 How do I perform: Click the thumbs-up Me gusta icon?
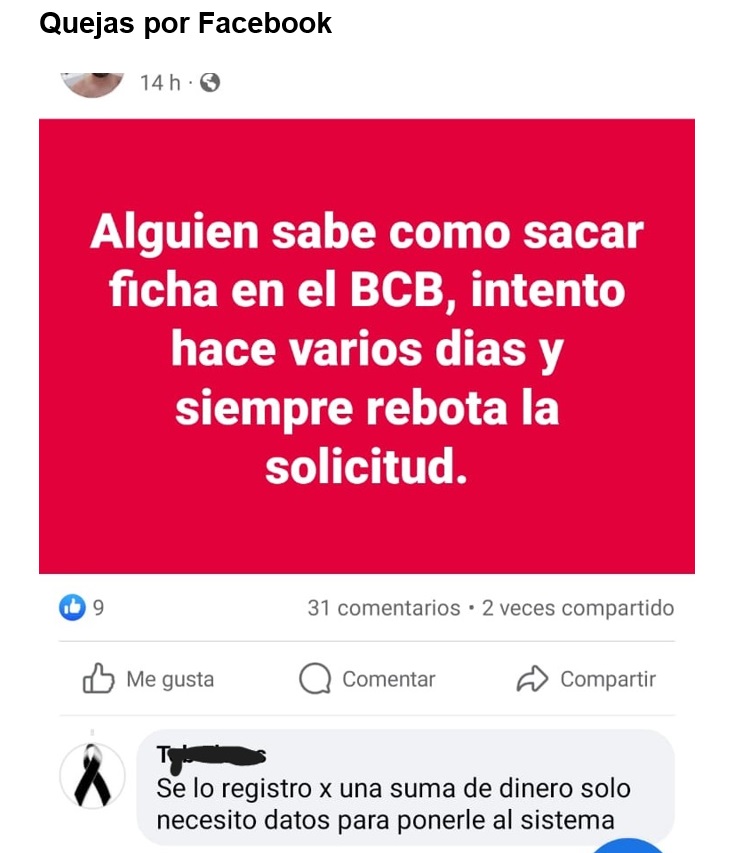(98, 678)
